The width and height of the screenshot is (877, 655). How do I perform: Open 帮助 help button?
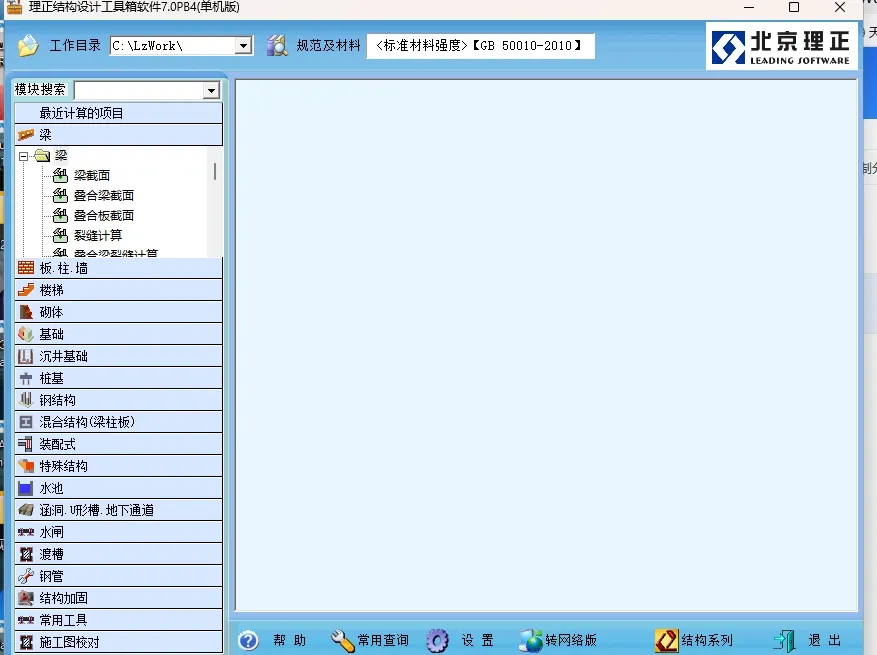(x=272, y=640)
